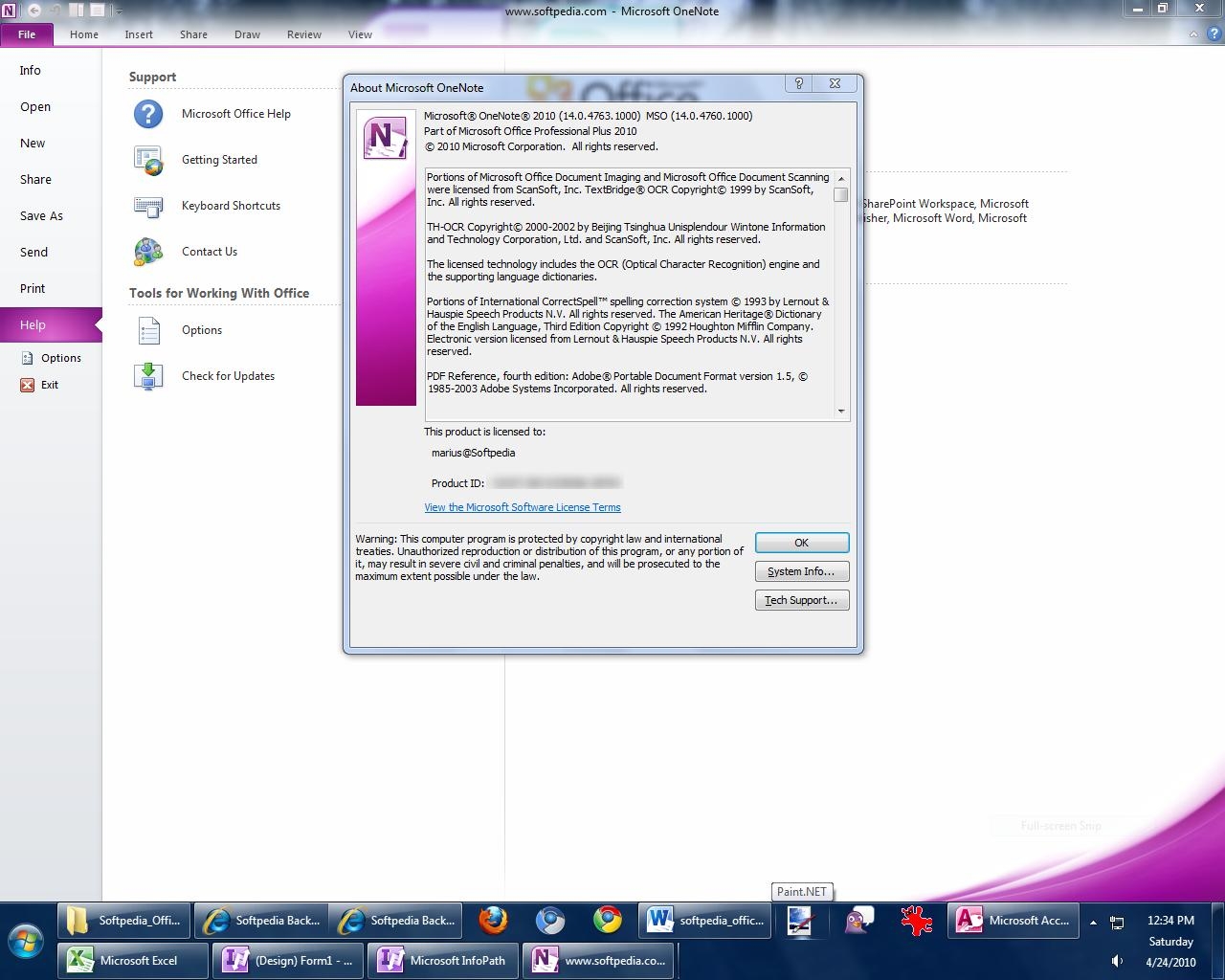
Task: Open the File tab
Action: 27,34
